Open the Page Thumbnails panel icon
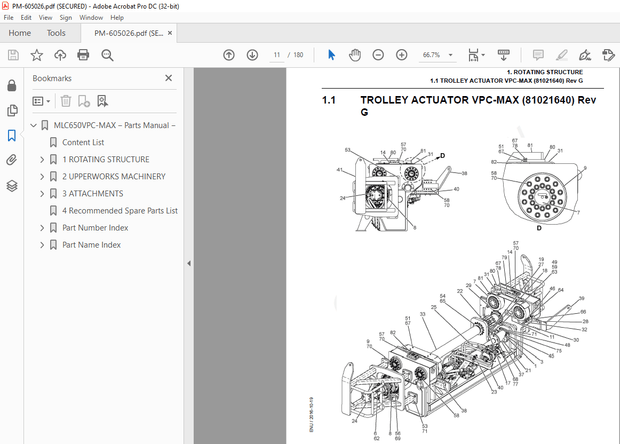Screen dimensions: 620x444 [12, 110]
